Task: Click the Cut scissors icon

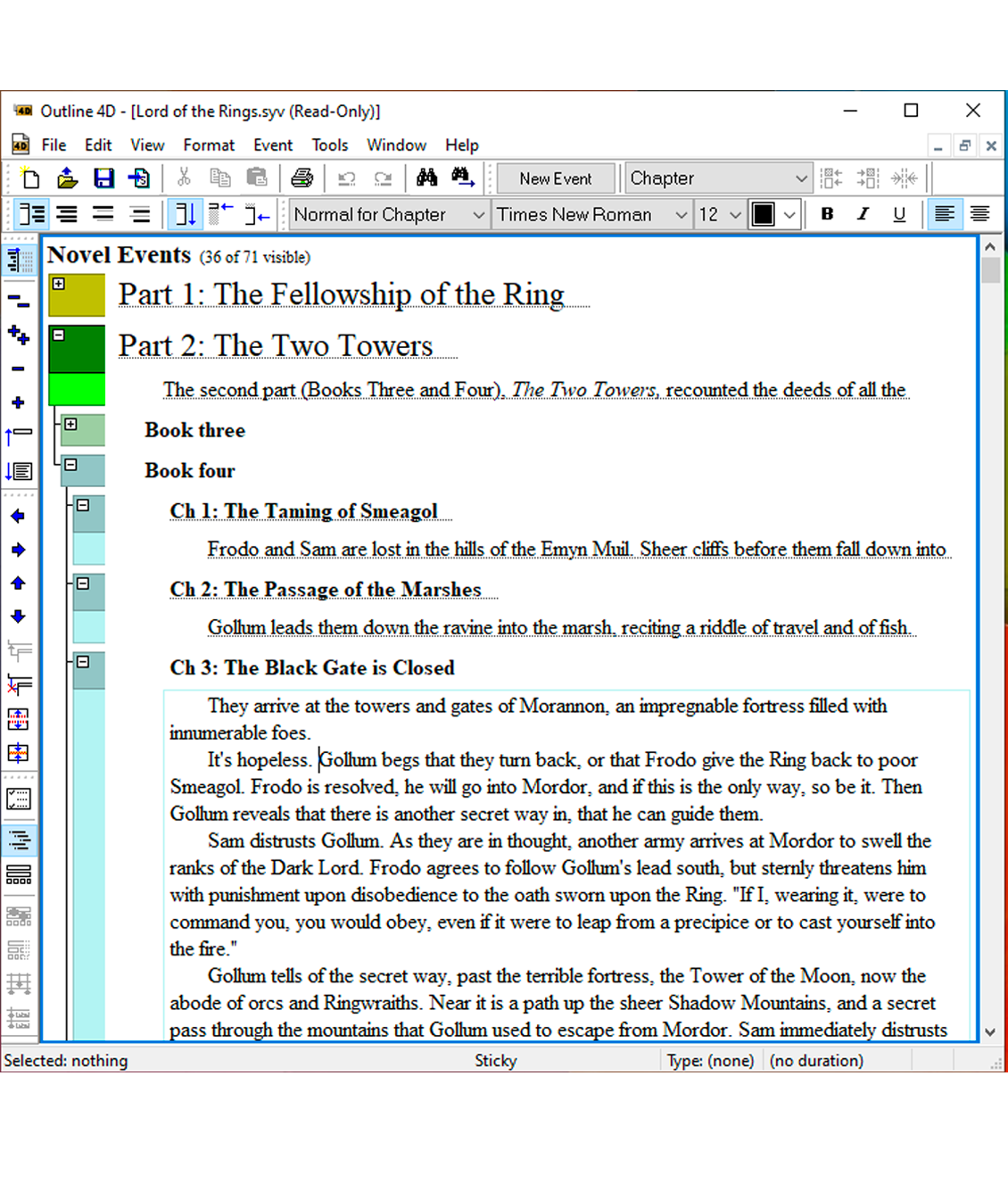Action: pyautogui.click(x=184, y=178)
